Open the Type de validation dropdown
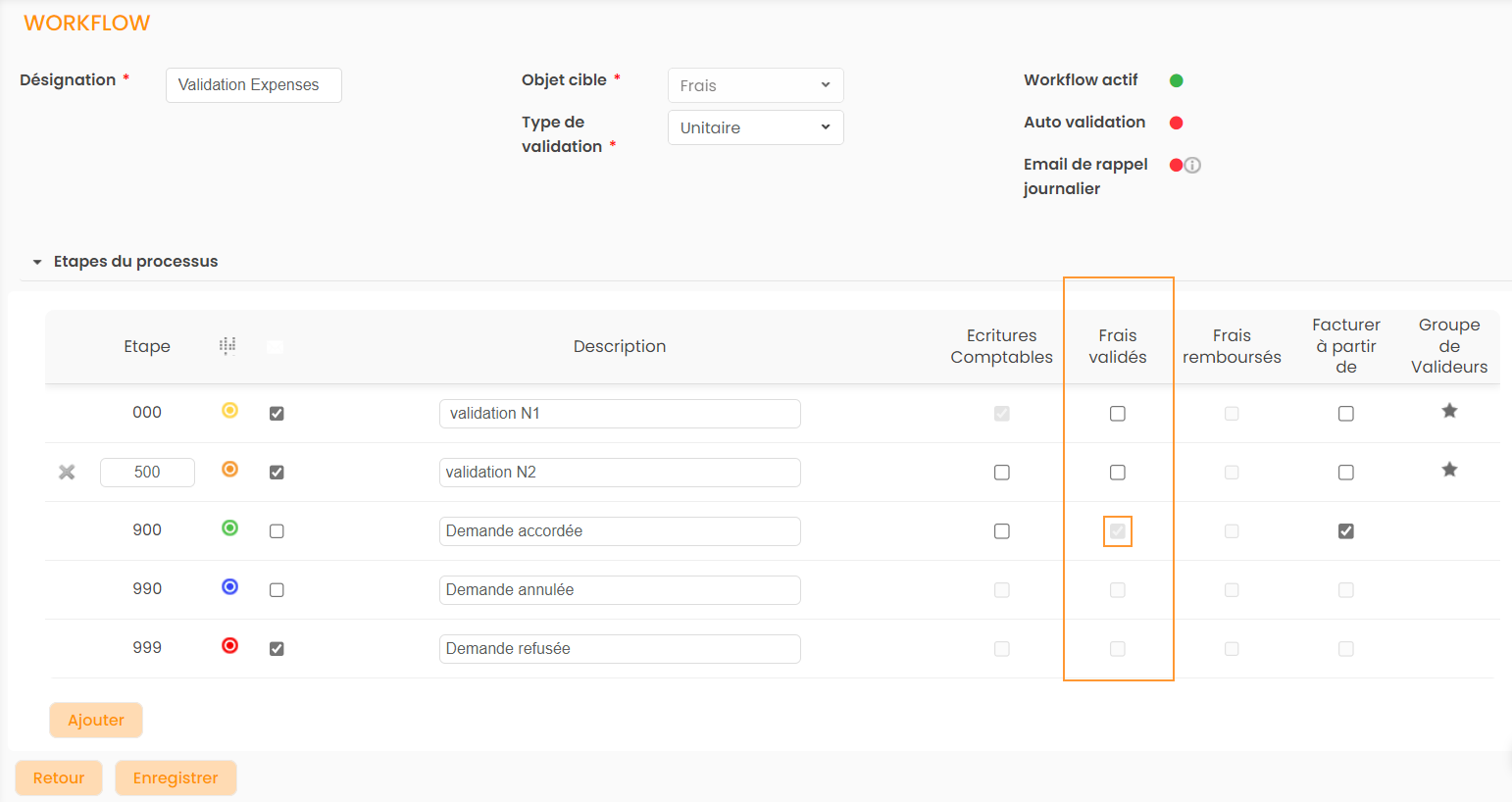The width and height of the screenshot is (1512, 802). (755, 127)
